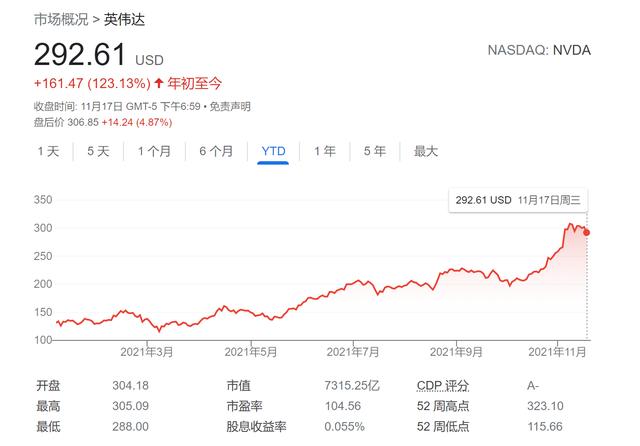Click the 最低 value 288.00
640x446 pixels.
pos(131,427)
